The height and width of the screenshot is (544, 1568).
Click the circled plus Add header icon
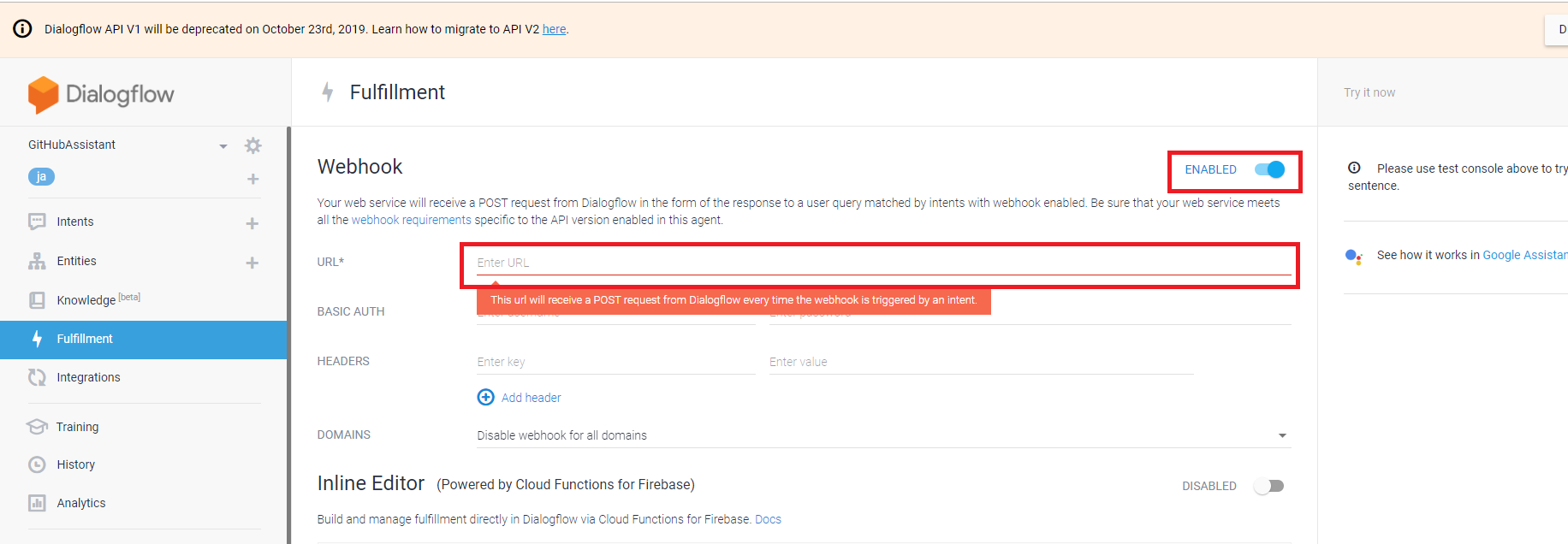(x=485, y=397)
